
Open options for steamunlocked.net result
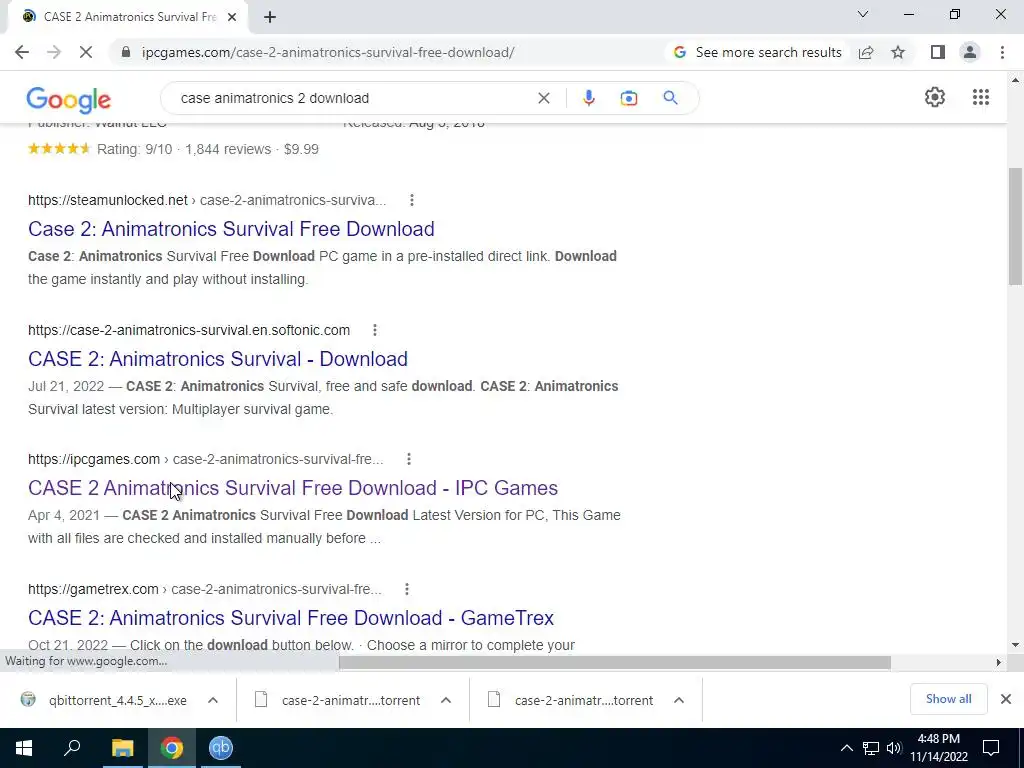pyautogui.click(x=411, y=200)
